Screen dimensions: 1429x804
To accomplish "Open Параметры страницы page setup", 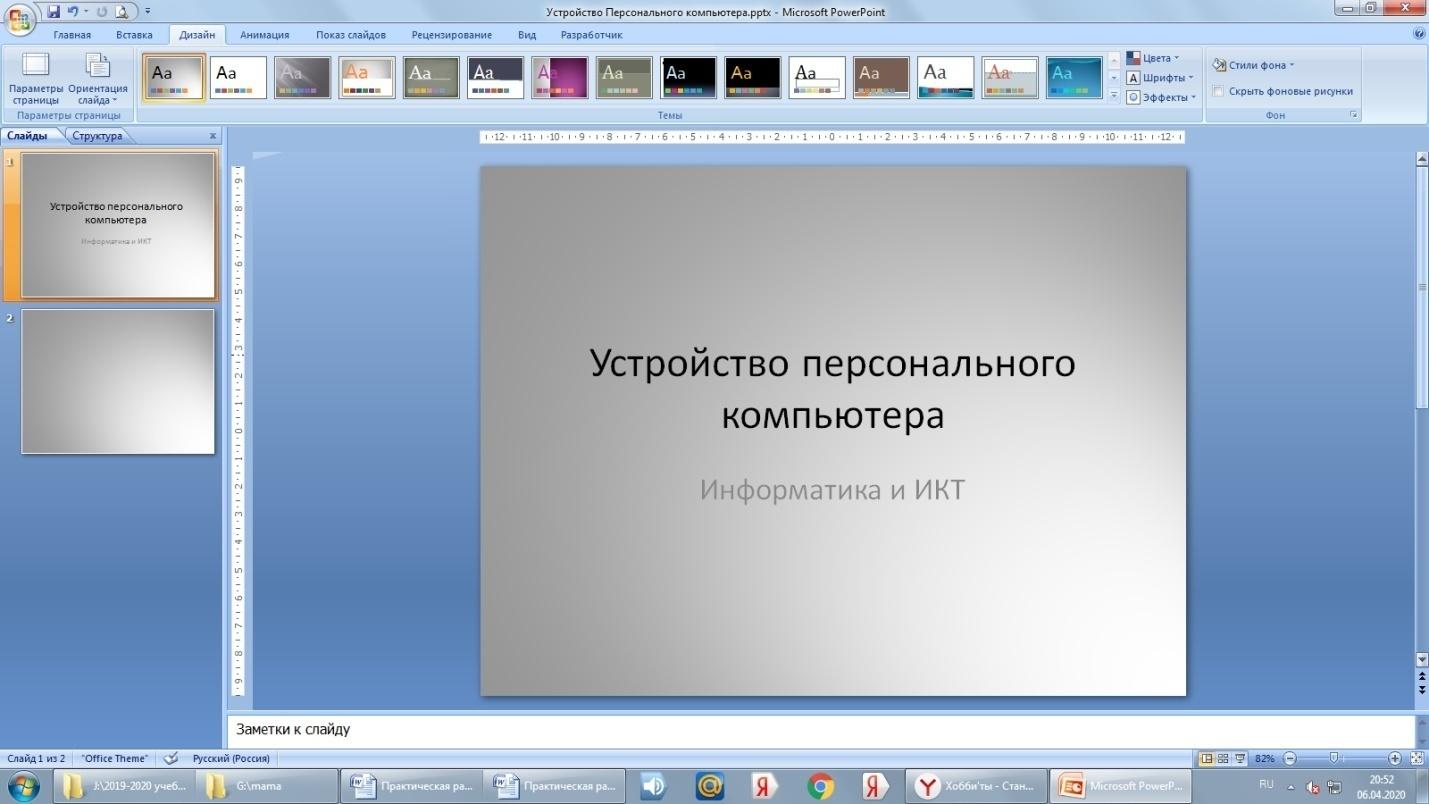I will point(36,79).
